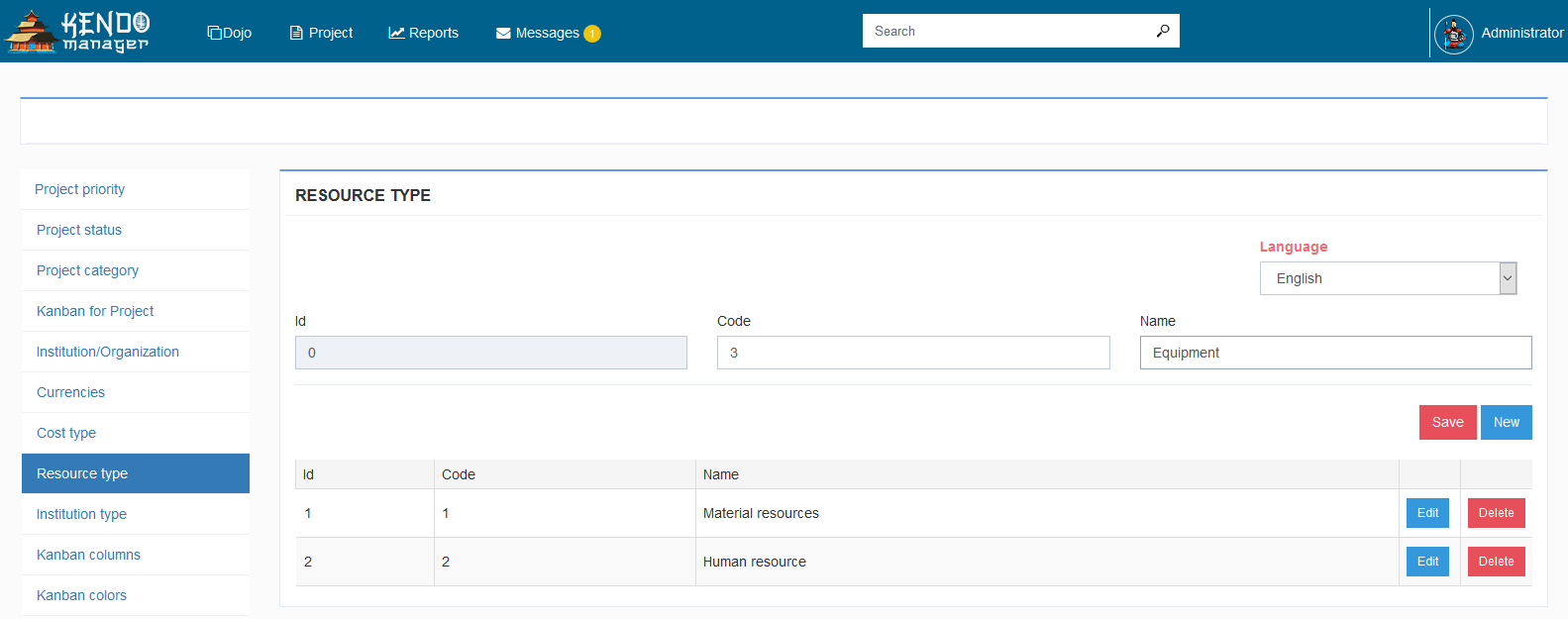1568x619 pixels.
Task: Open Reports menu text
Action: coord(434,33)
